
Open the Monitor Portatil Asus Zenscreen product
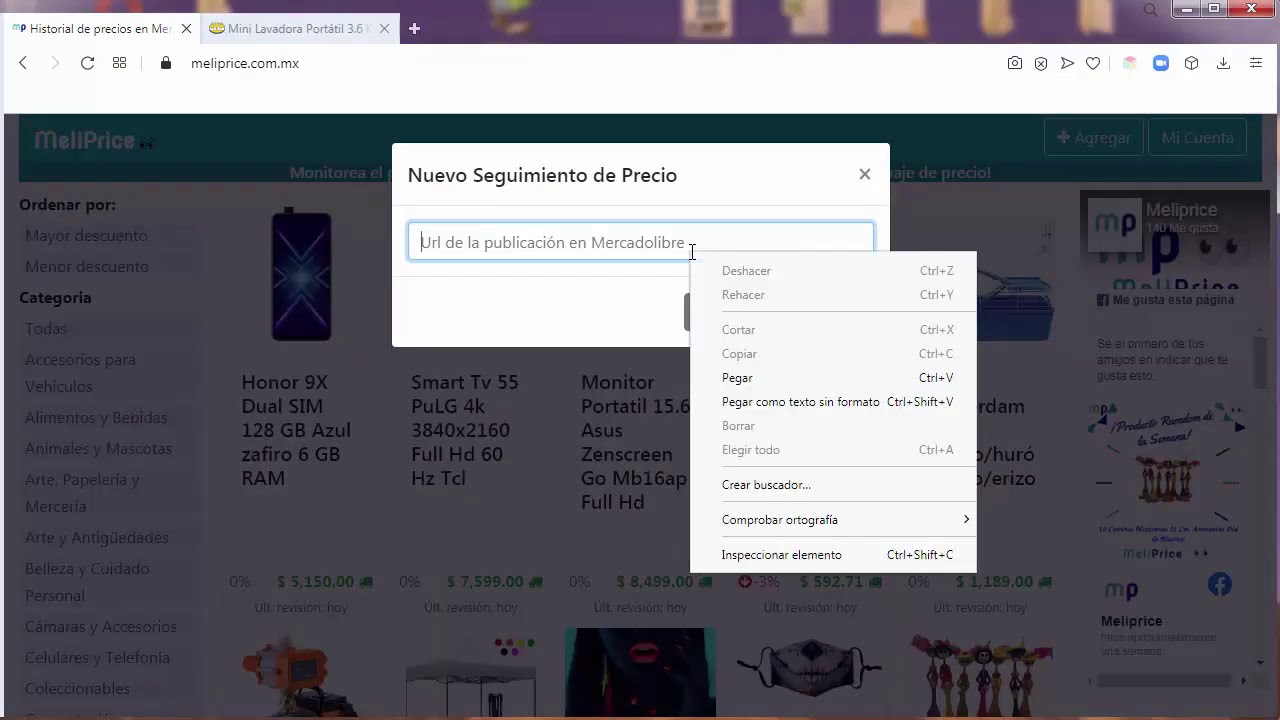tap(635, 442)
